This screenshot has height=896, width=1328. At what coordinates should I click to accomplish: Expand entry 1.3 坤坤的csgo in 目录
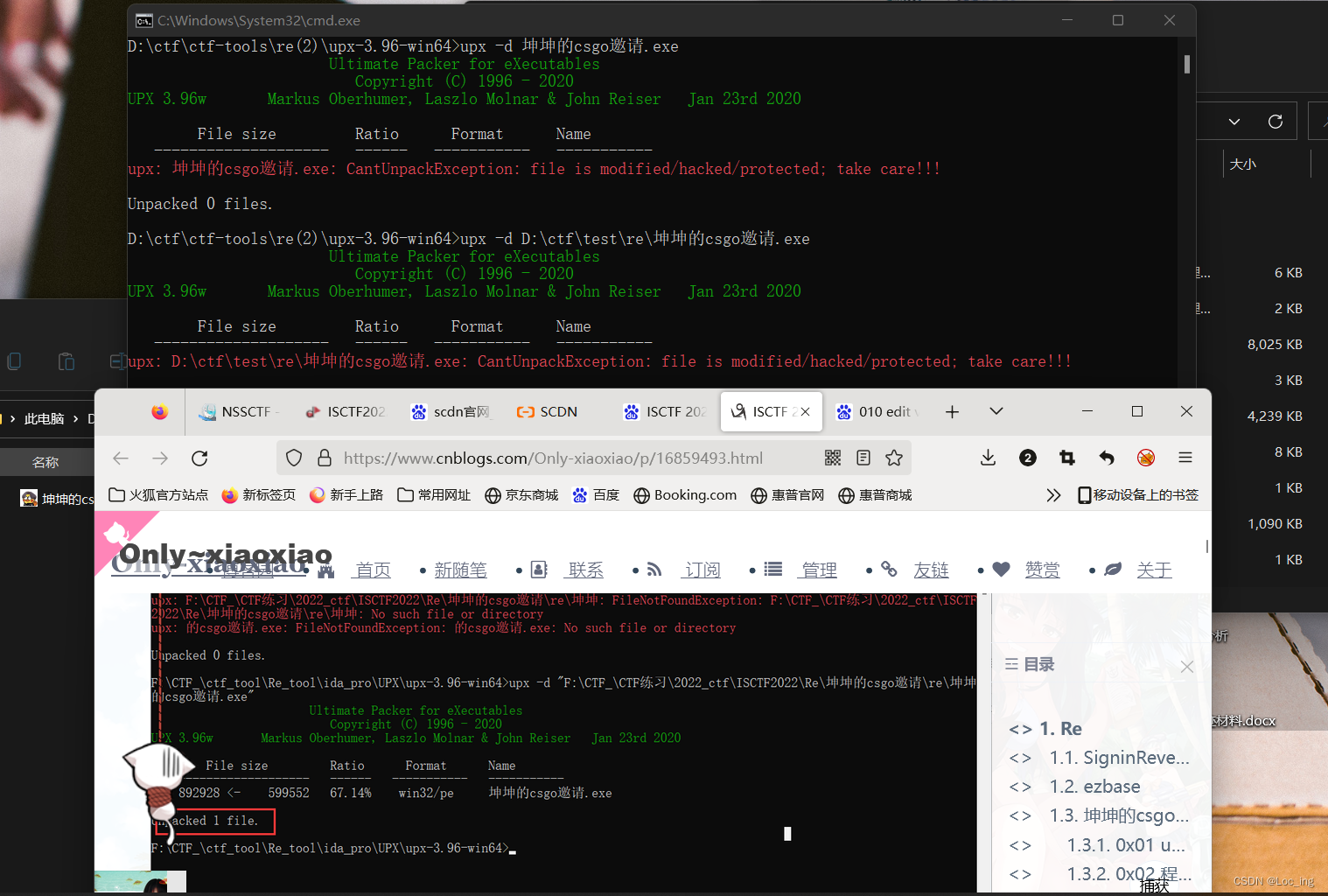click(1020, 815)
